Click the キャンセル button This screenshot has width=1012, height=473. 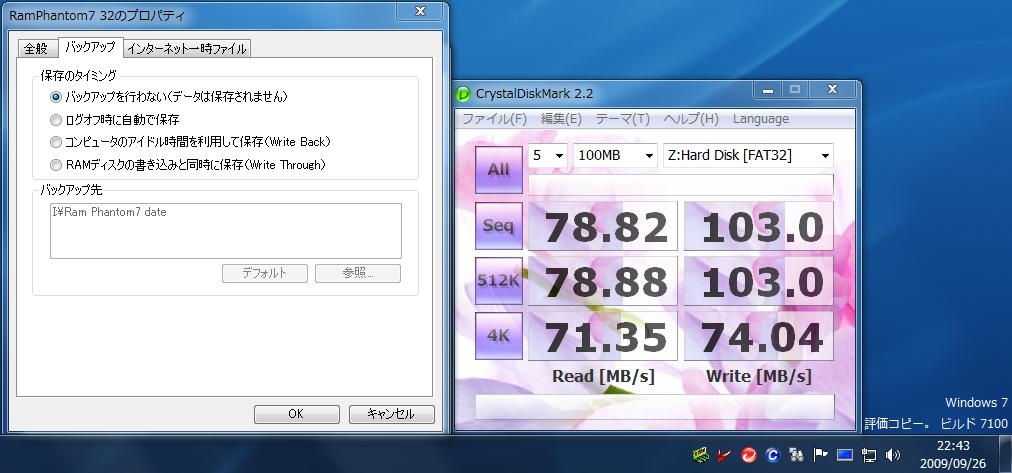391,414
